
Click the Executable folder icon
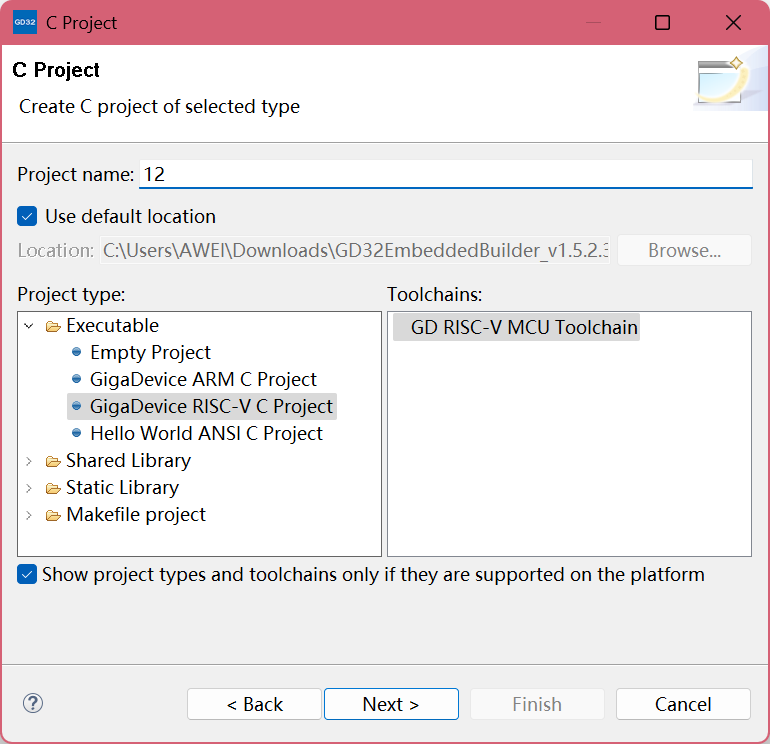pyautogui.click(x=53, y=326)
